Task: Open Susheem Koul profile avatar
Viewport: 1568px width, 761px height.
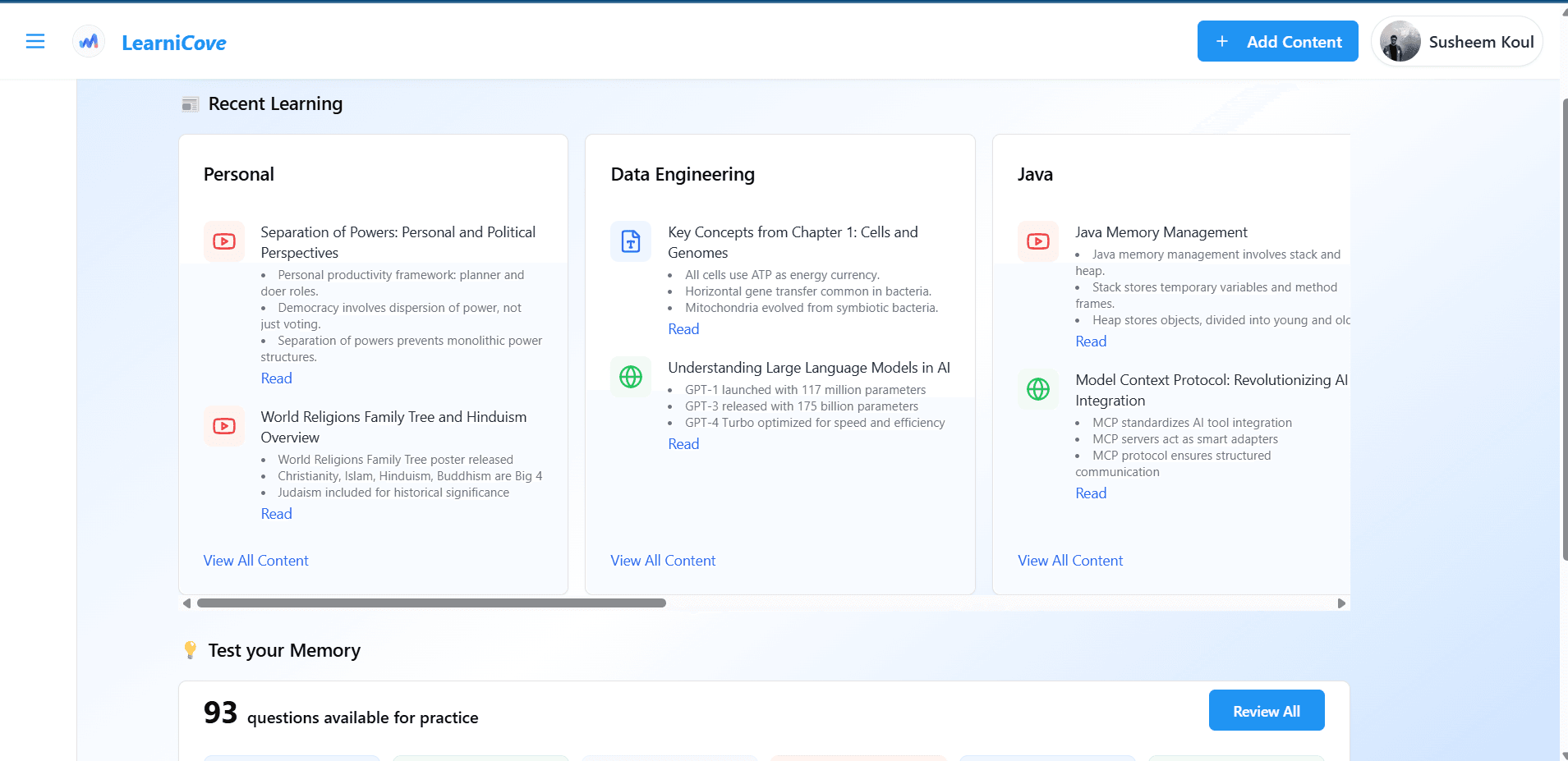Action: (1400, 41)
